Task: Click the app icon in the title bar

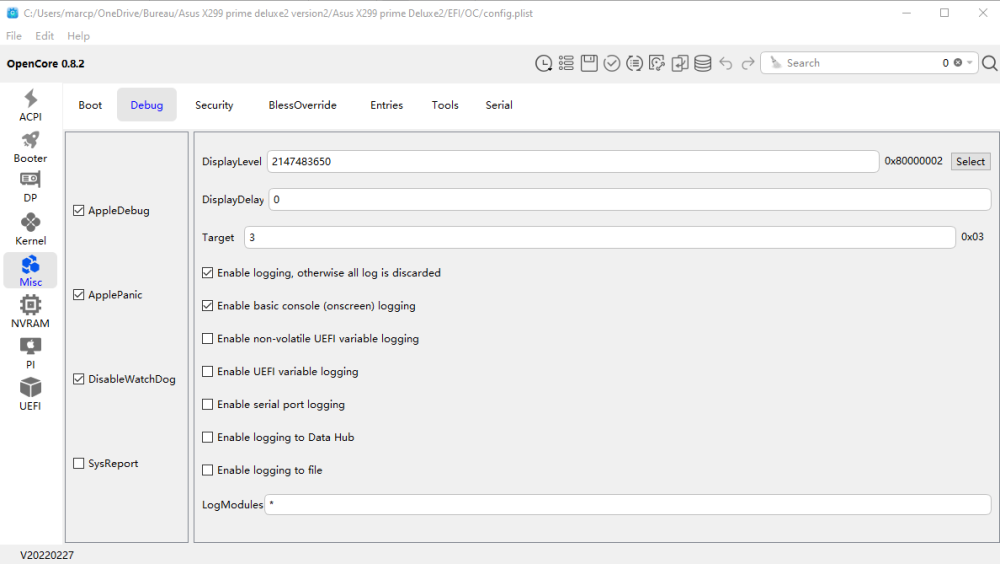Action: [12, 13]
